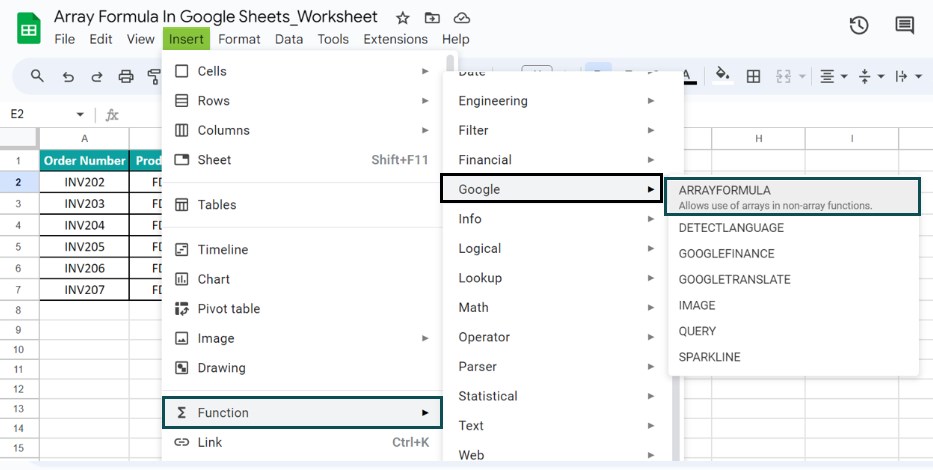The height and width of the screenshot is (470, 933).
Task: Click the fx formula bar icon
Action: [112, 115]
